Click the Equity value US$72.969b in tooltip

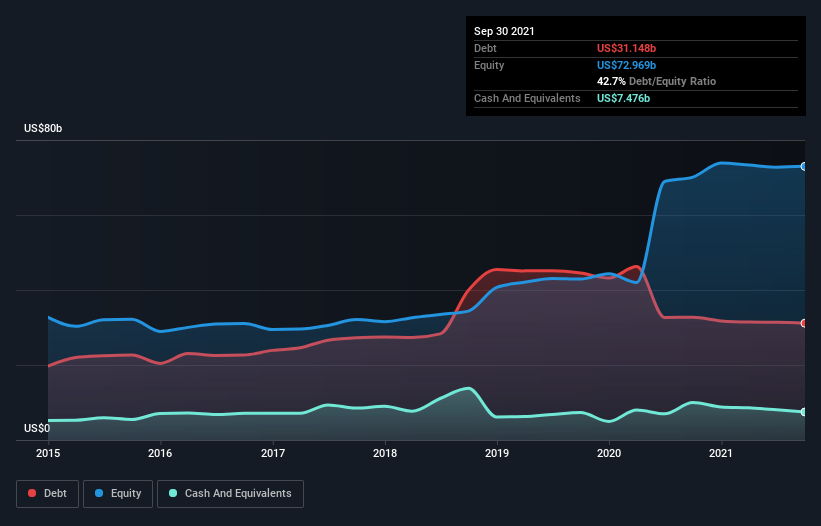click(x=626, y=65)
